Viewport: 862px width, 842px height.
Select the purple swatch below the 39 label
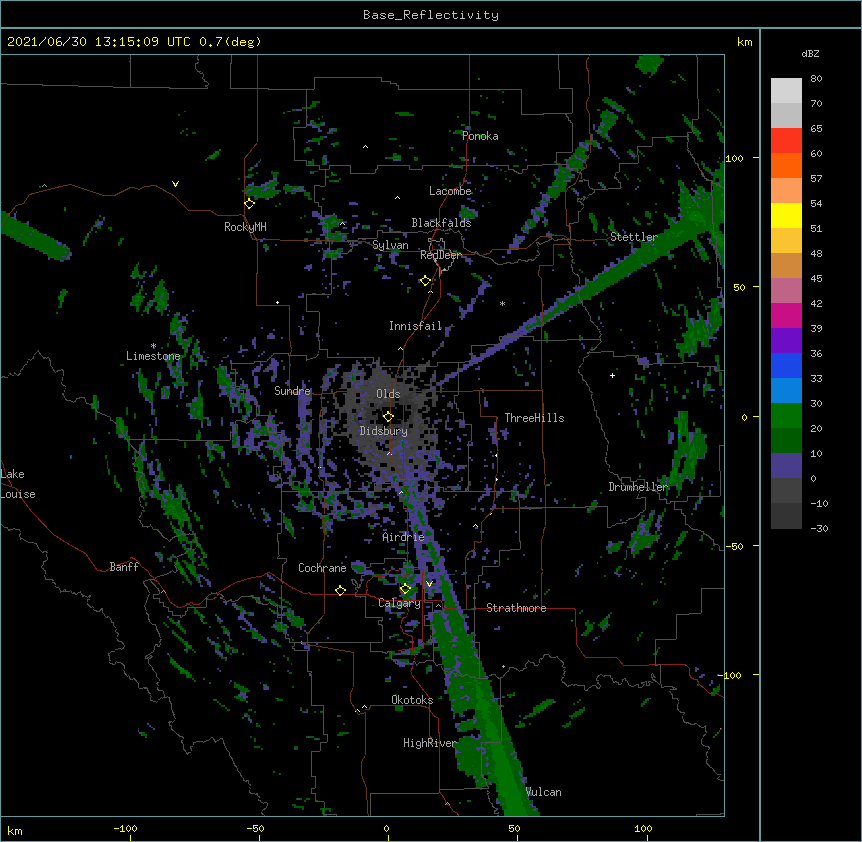point(786,341)
